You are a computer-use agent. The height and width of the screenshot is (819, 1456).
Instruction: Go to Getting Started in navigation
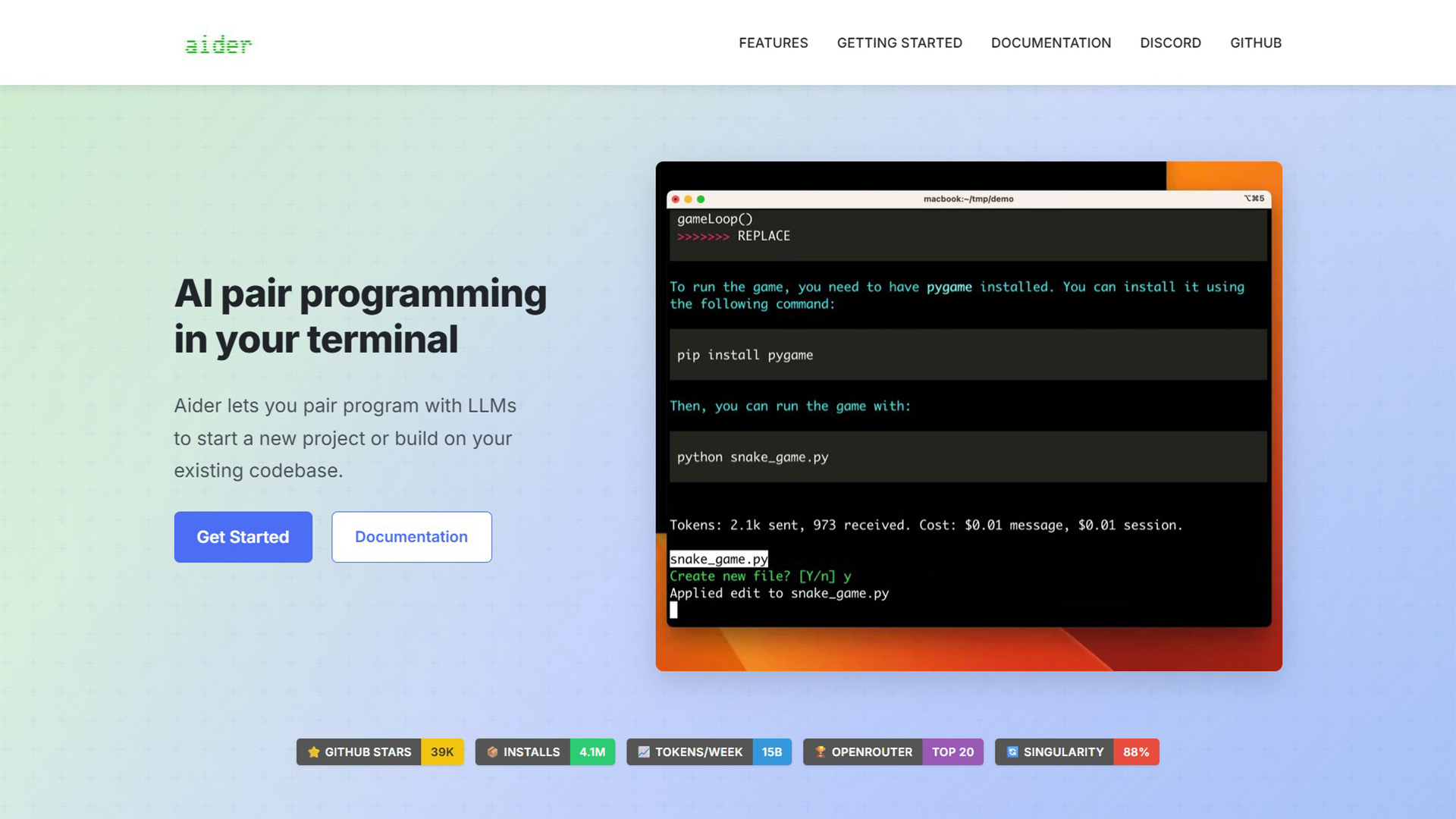899,43
